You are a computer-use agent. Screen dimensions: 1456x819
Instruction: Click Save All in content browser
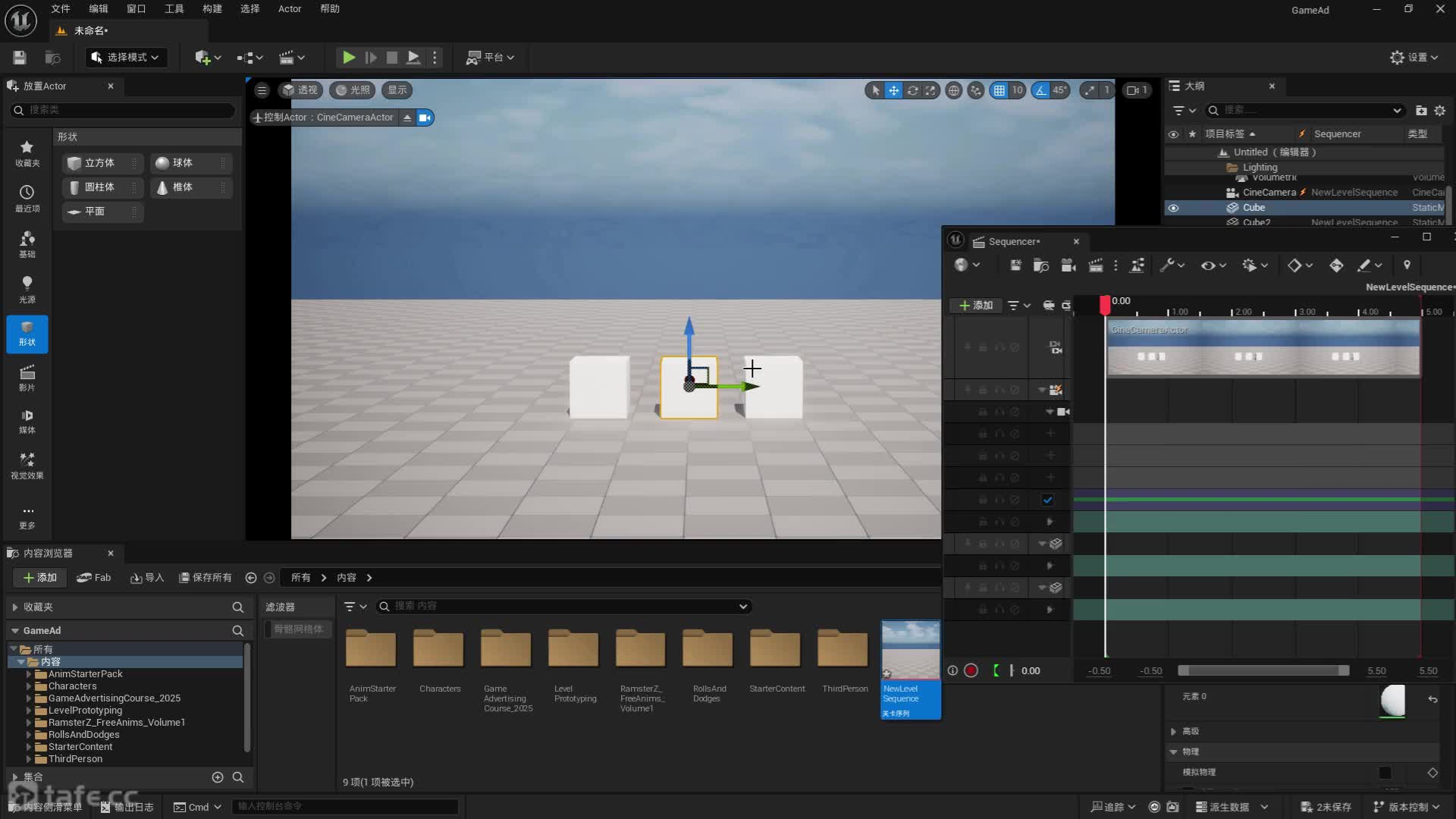205,578
